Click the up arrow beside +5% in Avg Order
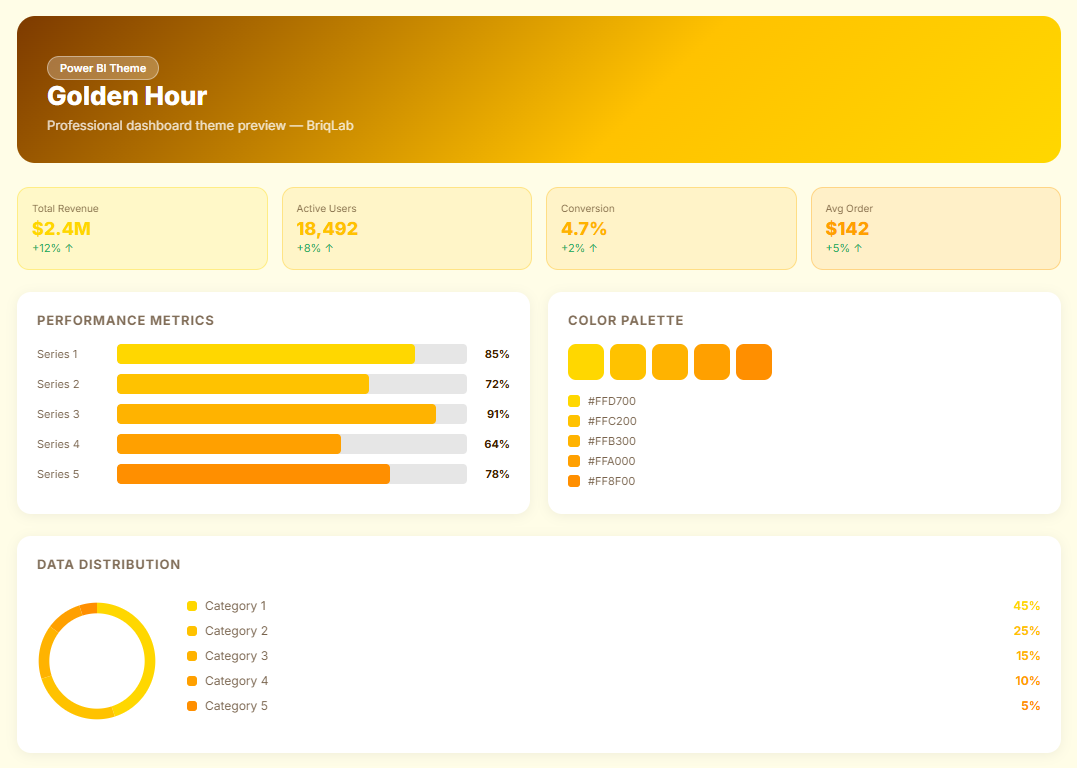Viewport: 1077px width, 768px height. [858, 248]
